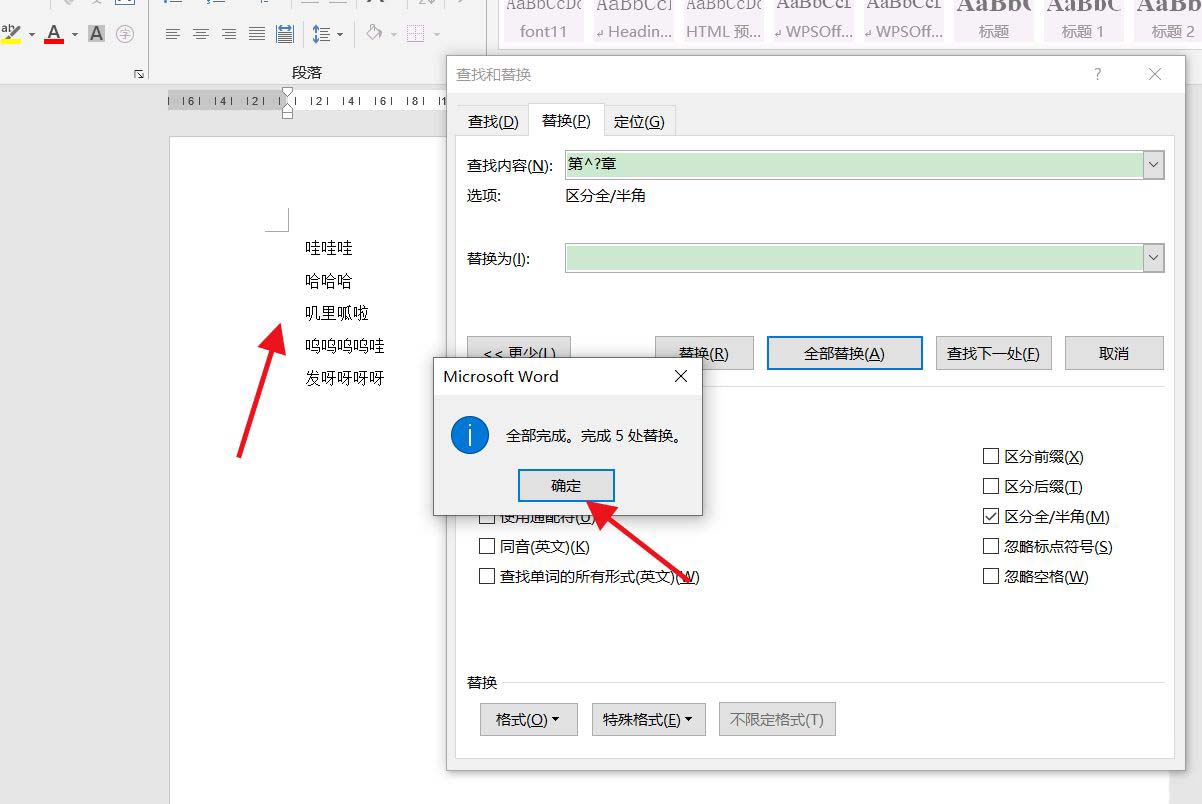The width and height of the screenshot is (1202, 804).
Task: Select the font11 style in gallery
Action: click(x=543, y=20)
